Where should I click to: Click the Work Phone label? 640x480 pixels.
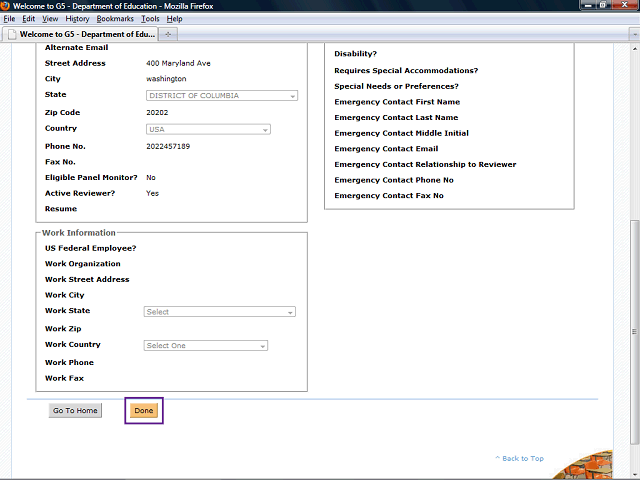coord(69,362)
